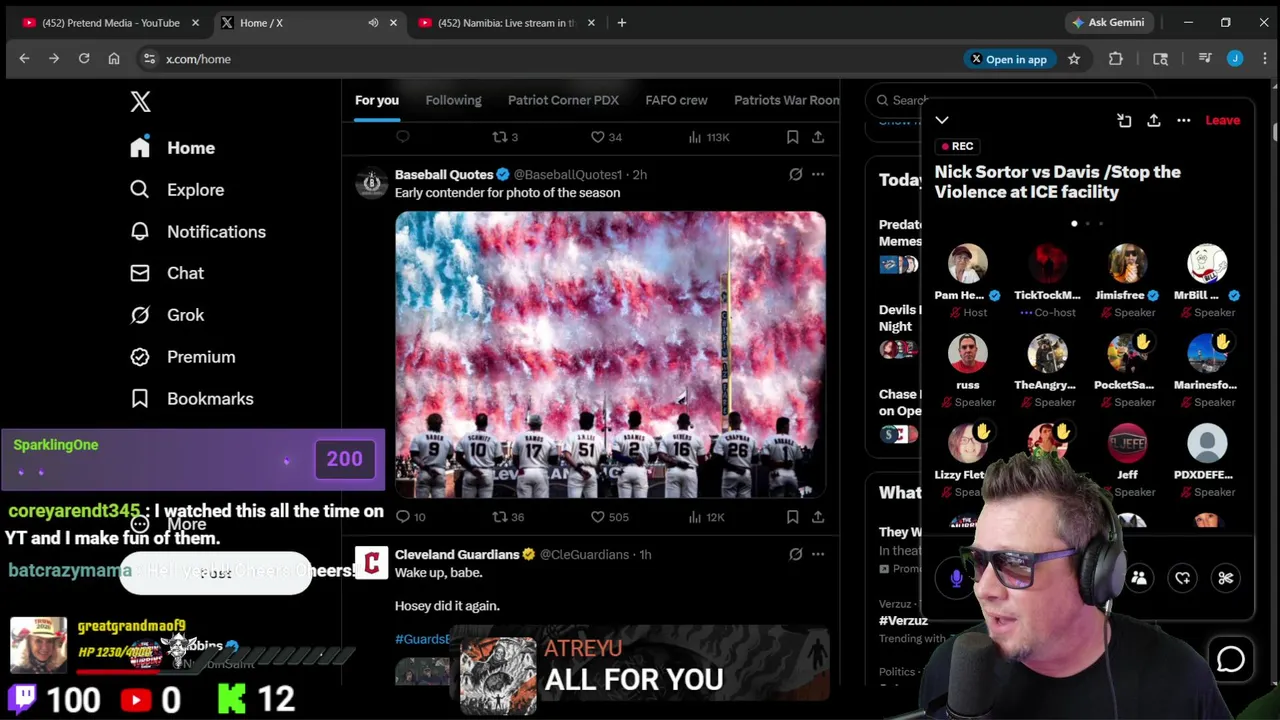Go to Chrome home page icon

114,59
